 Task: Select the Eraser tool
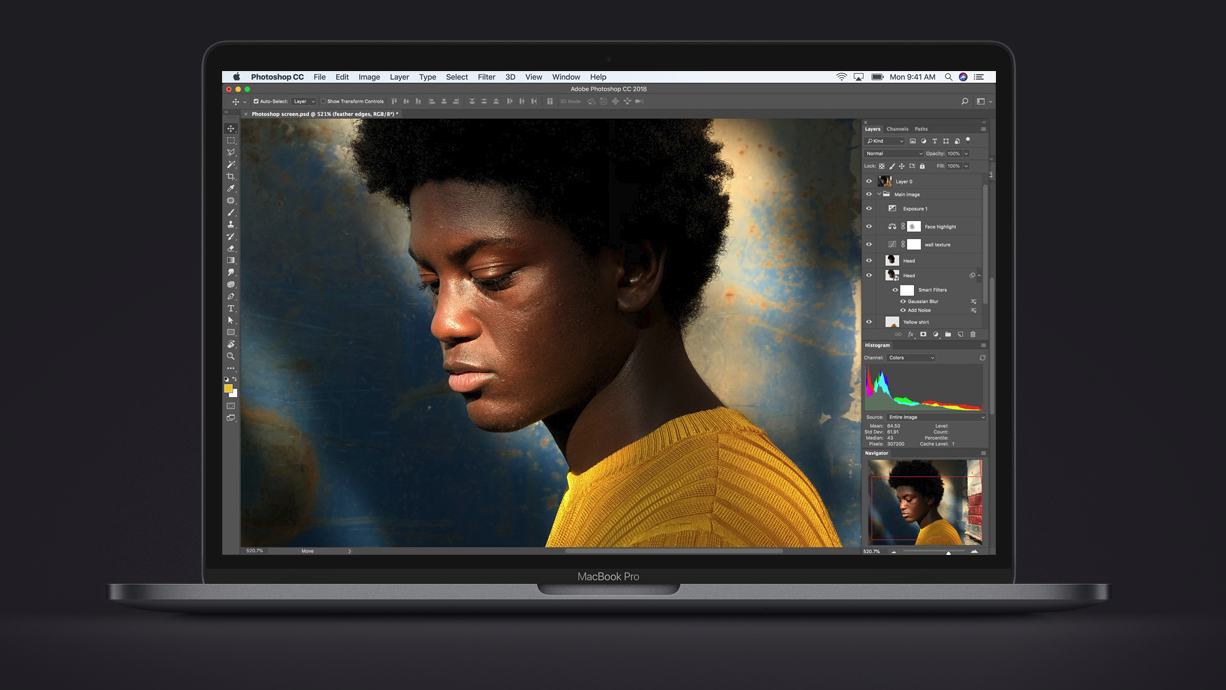coord(231,249)
